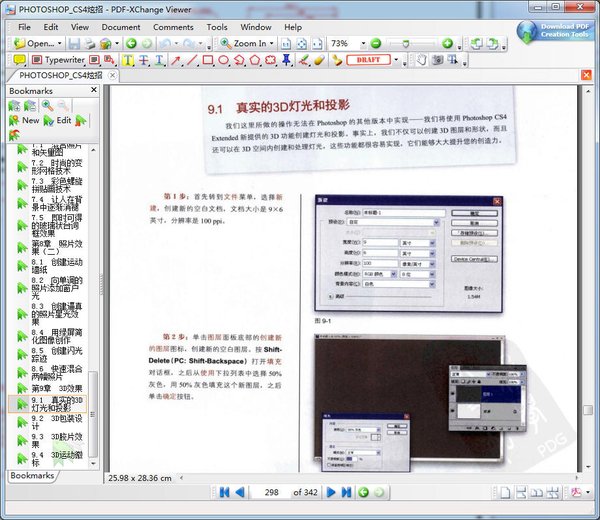Open the Document menu
Screen dimensions: 600x520
tap(121, 27)
